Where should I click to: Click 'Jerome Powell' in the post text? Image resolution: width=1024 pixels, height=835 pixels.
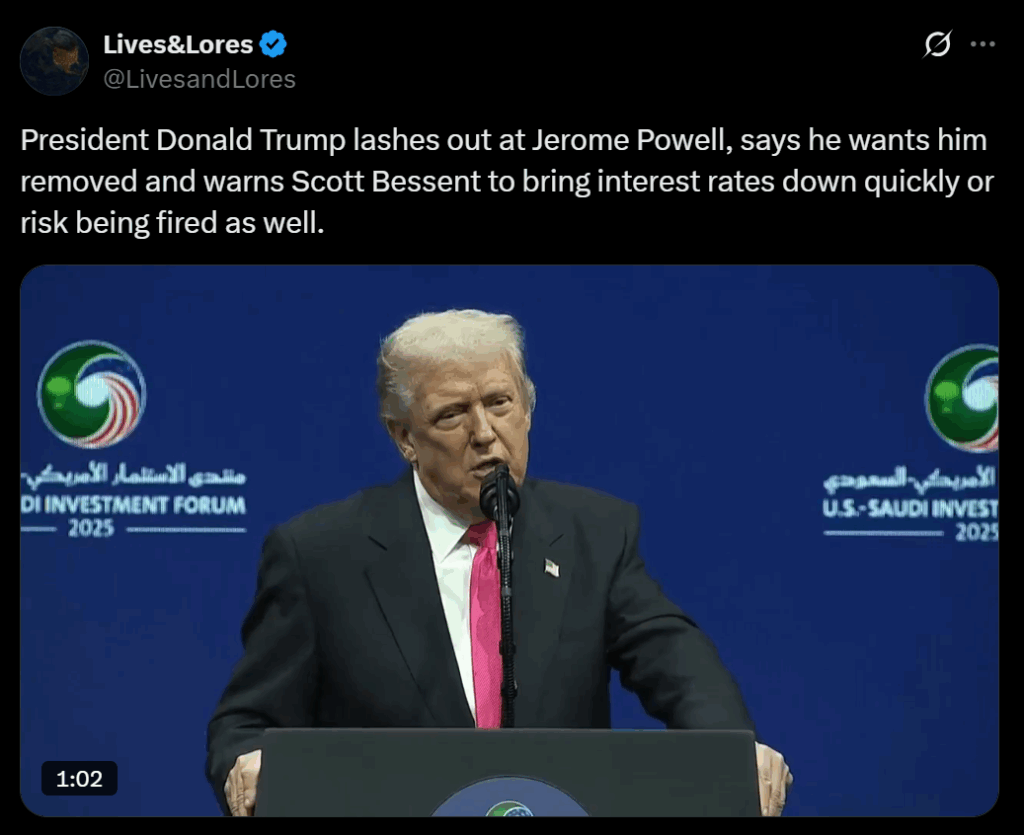pos(632,140)
